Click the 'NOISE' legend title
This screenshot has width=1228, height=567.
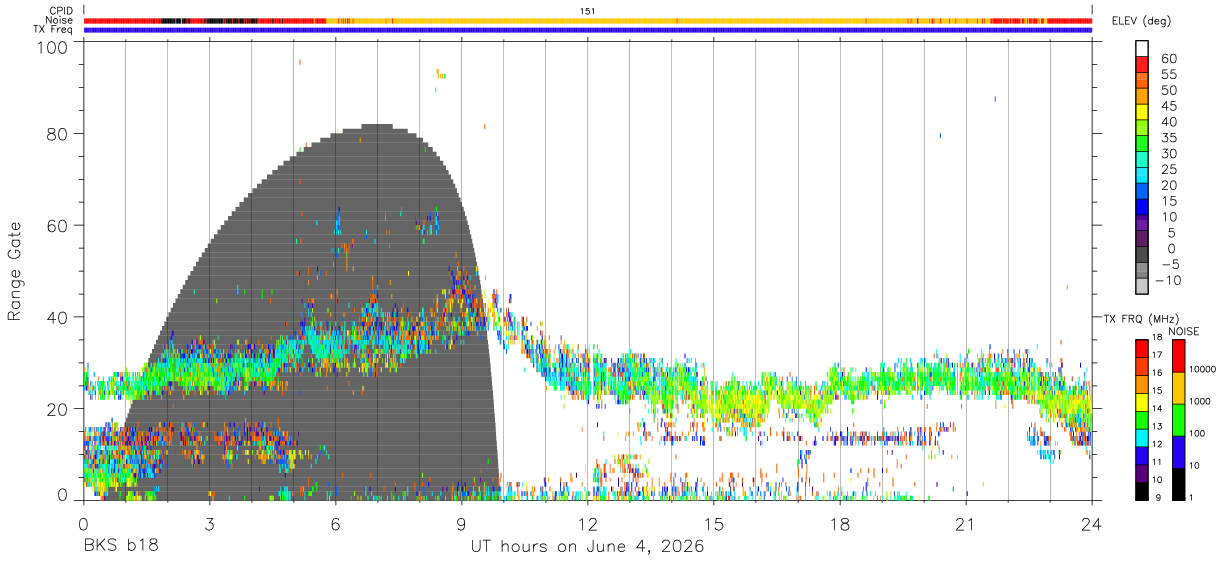(x=1184, y=331)
